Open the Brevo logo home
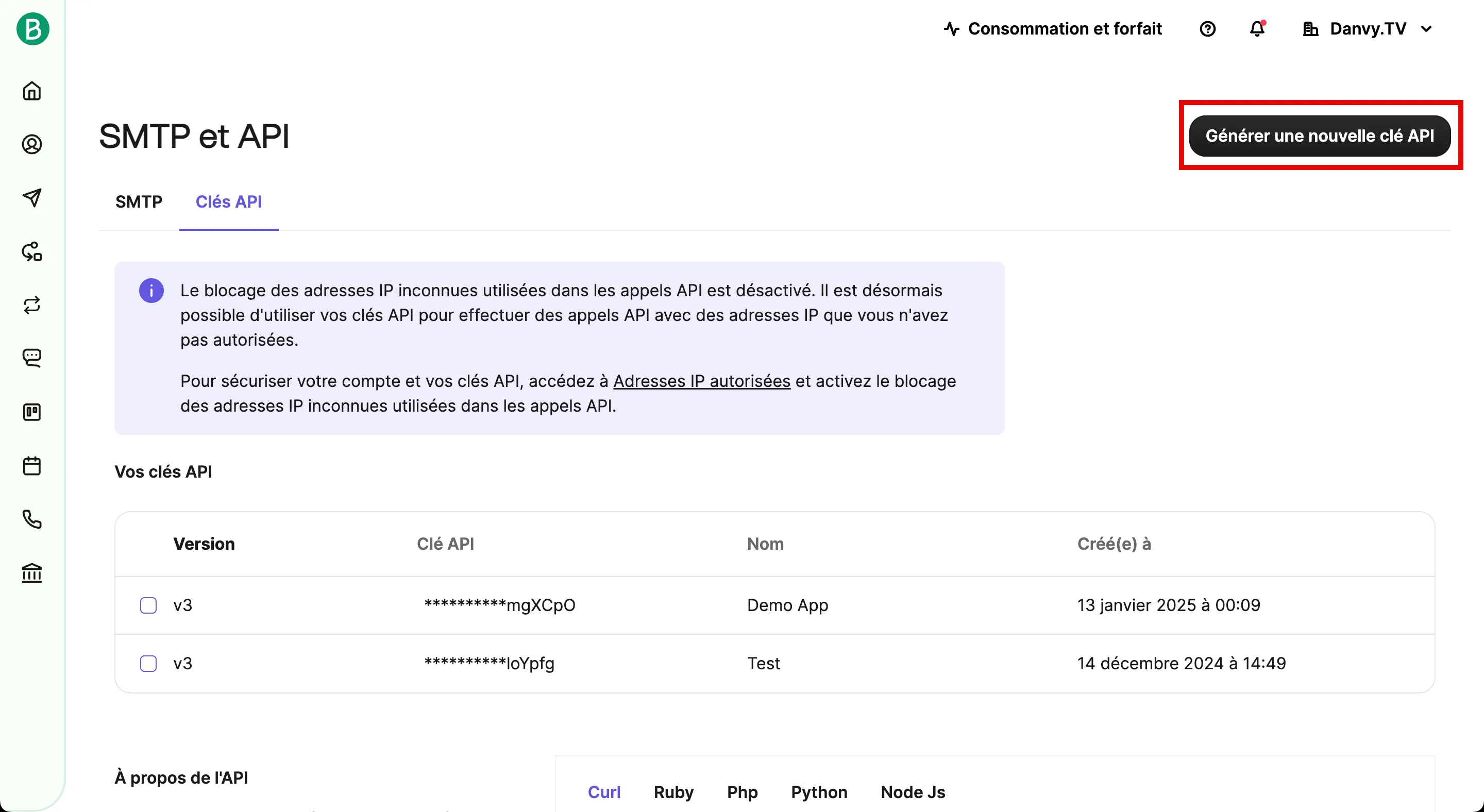The width and height of the screenshot is (1484, 812). (32, 29)
